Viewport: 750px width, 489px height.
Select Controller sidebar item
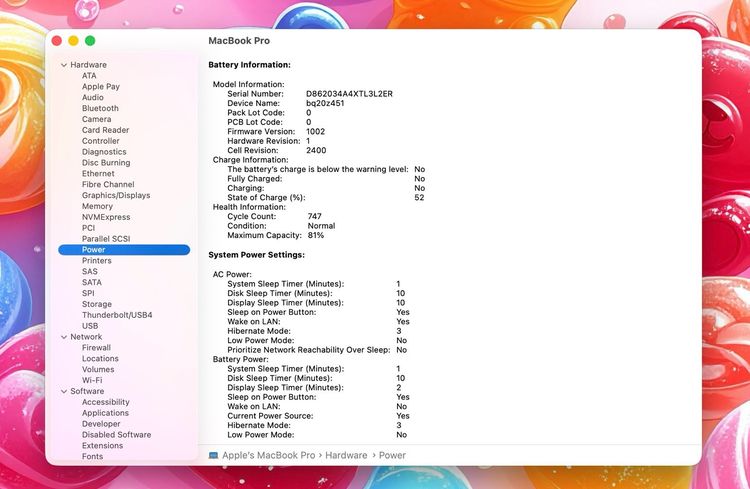100,141
